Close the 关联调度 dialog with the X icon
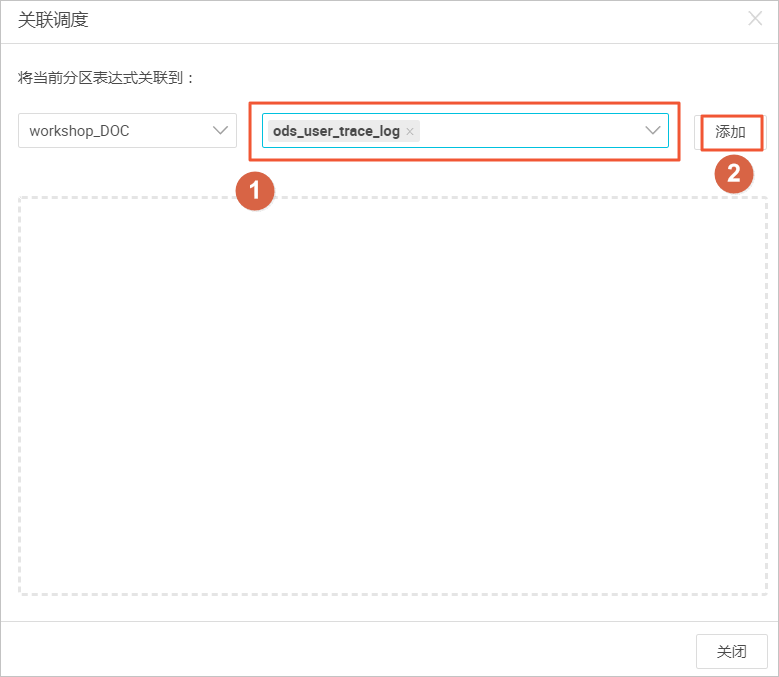Screen dimensions: 779x677 (755, 19)
